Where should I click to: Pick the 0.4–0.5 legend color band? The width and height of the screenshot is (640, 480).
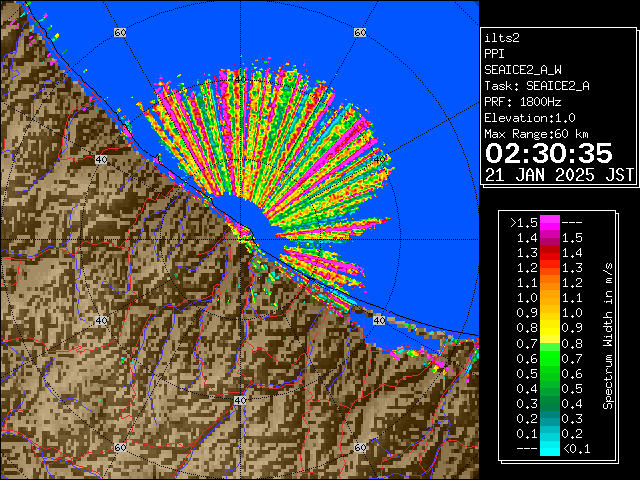pyautogui.click(x=550, y=389)
